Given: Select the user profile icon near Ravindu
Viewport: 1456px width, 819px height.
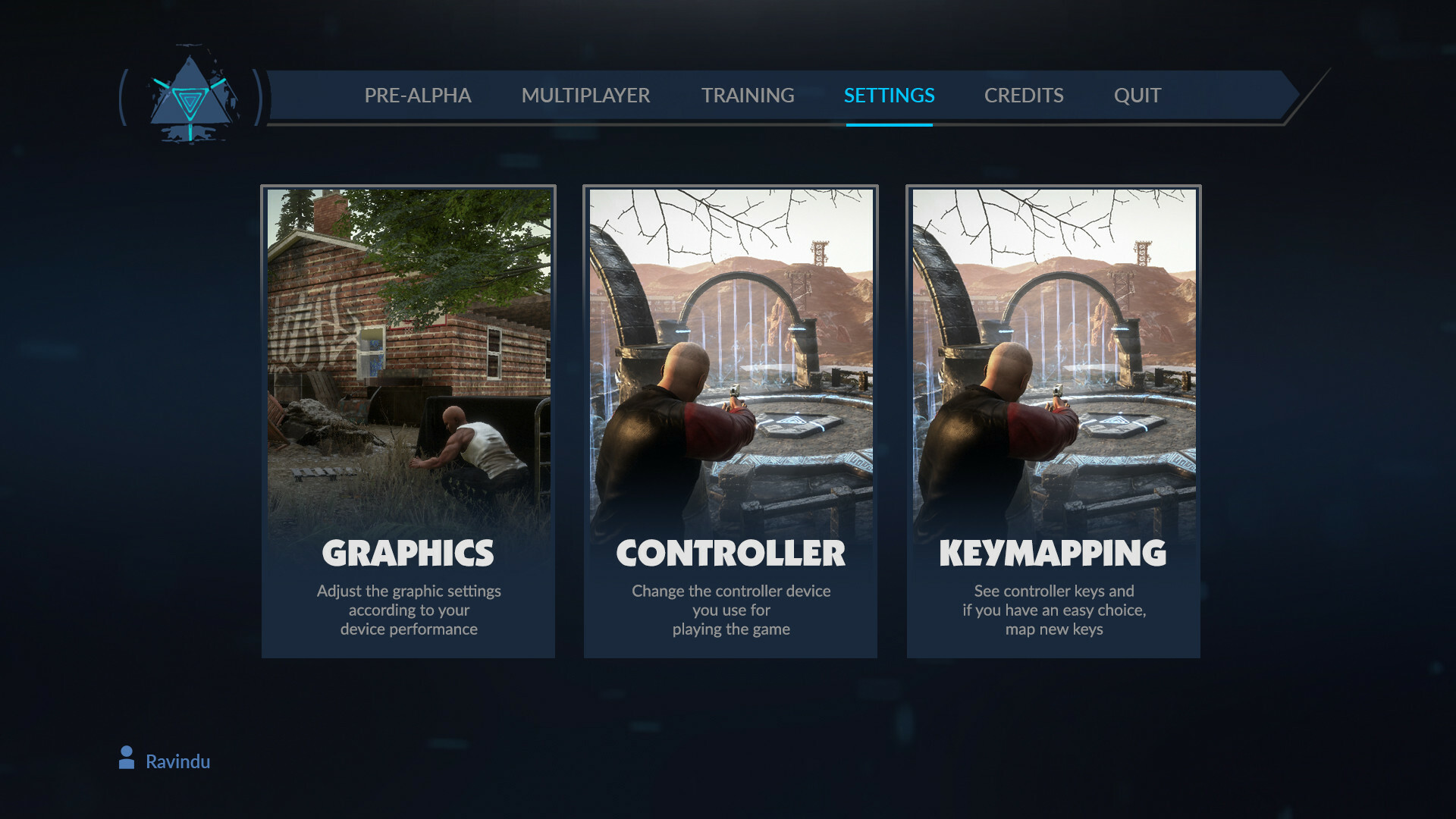Looking at the screenshot, I should (126, 757).
